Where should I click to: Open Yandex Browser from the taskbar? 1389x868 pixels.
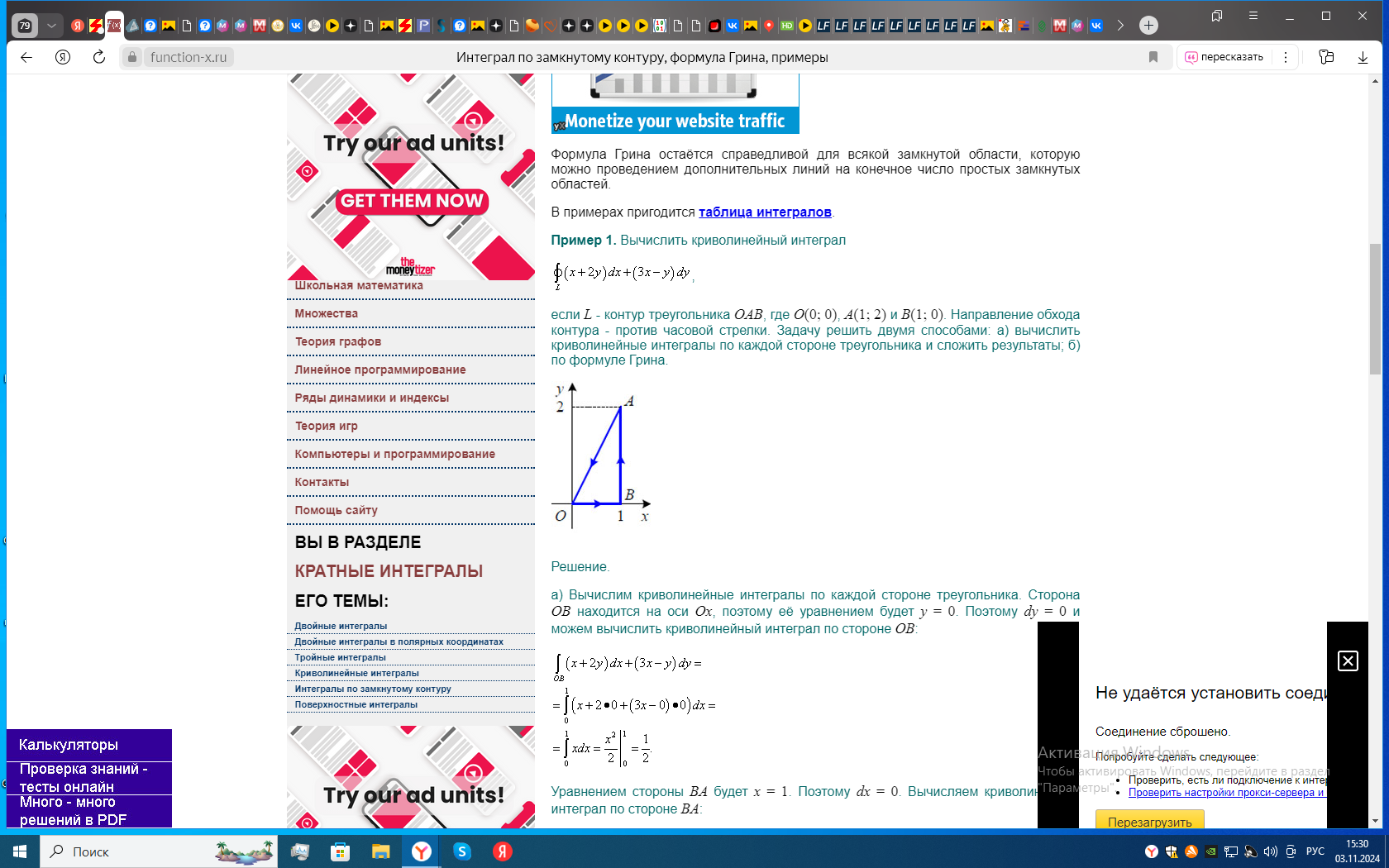422,851
